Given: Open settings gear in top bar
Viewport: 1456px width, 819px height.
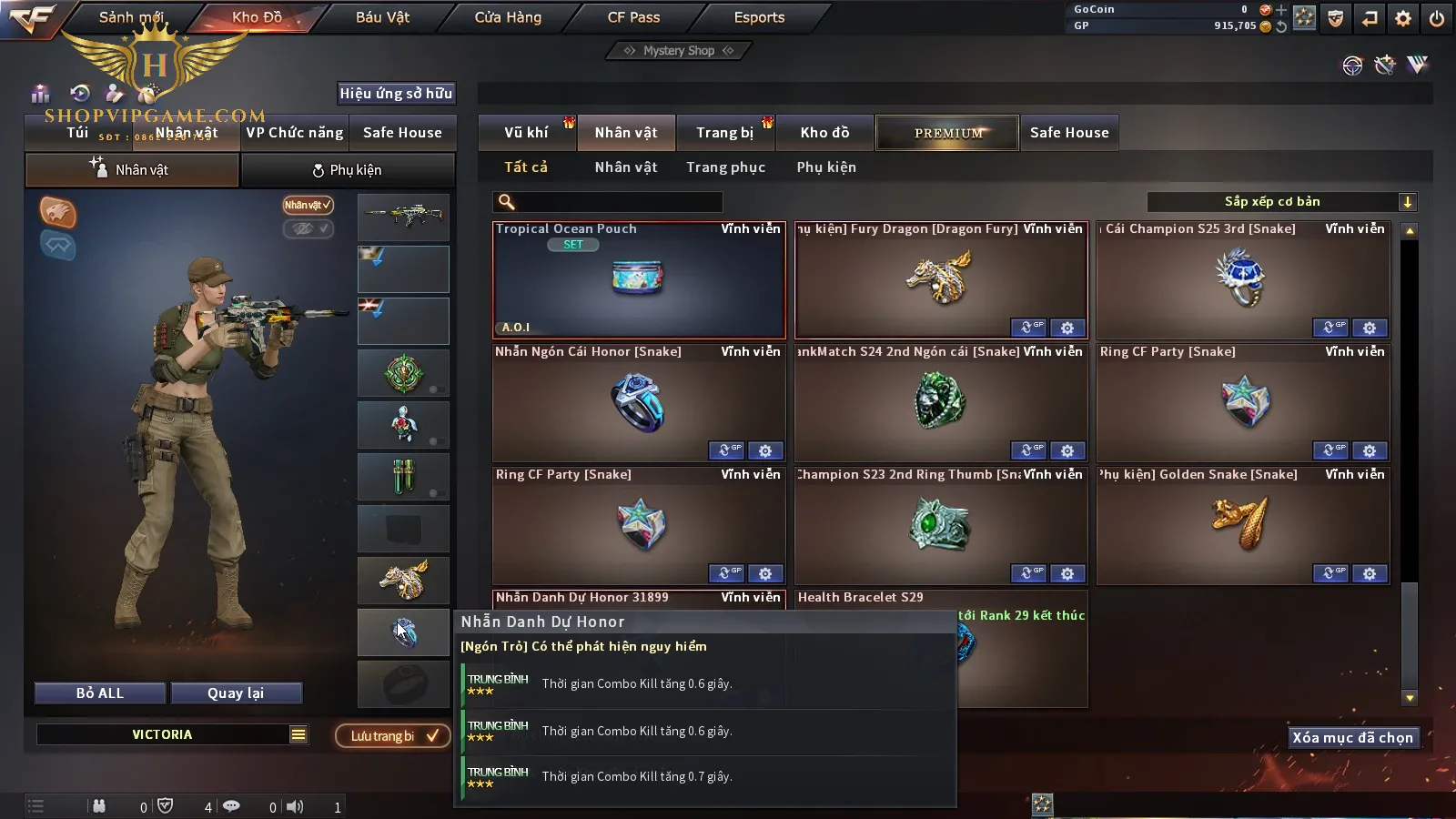Looking at the screenshot, I should click(x=1403, y=18).
